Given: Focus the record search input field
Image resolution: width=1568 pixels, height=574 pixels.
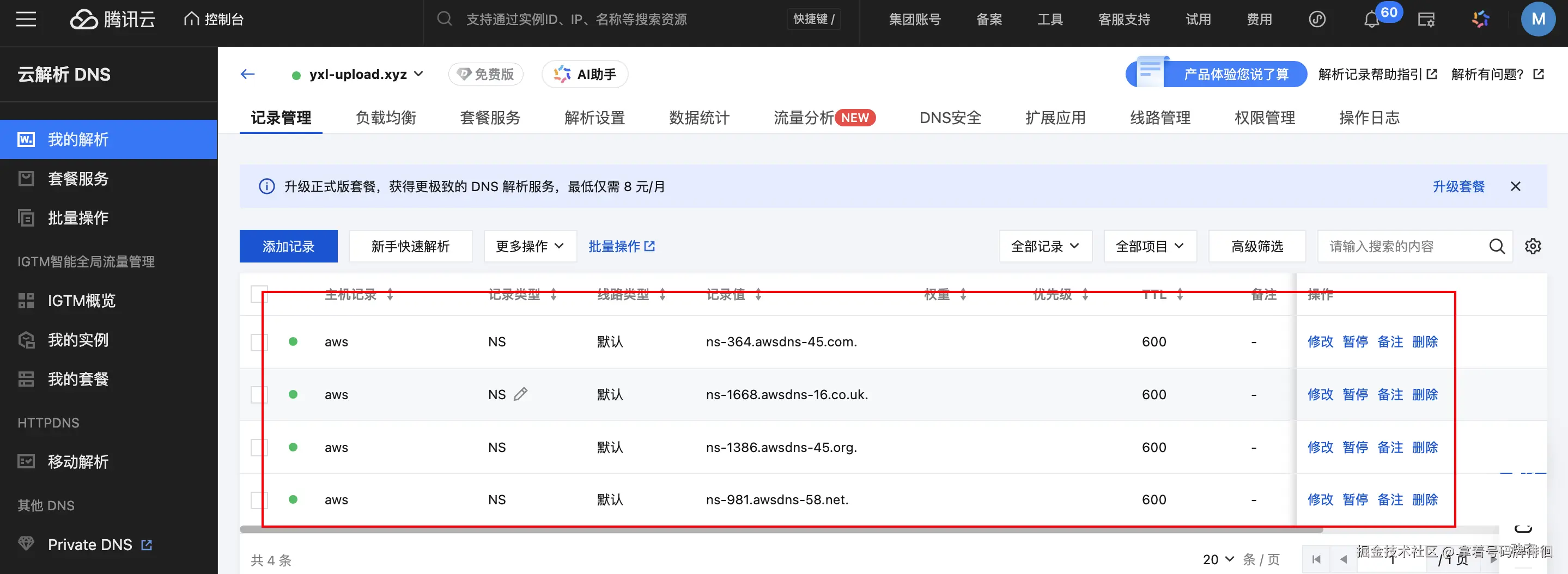Looking at the screenshot, I should click(1402, 247).
